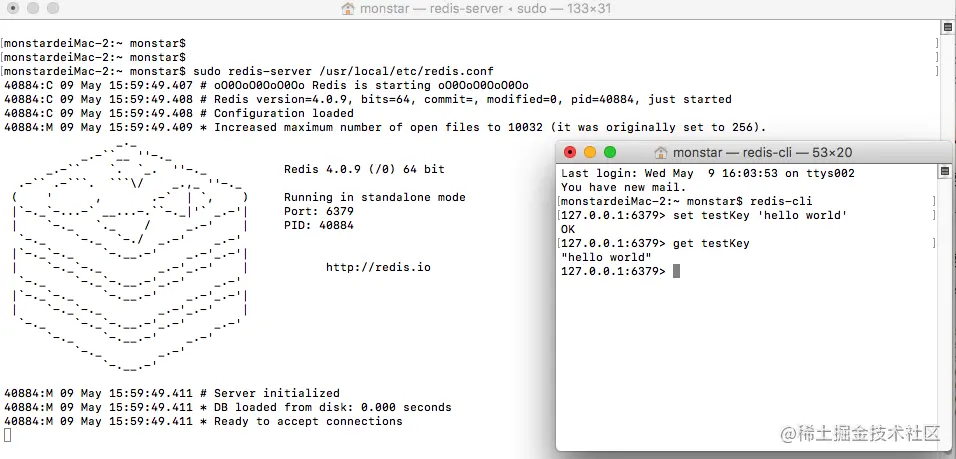
Task: Click the 'Port: 6379' text
Action: (x=319, y=212)
